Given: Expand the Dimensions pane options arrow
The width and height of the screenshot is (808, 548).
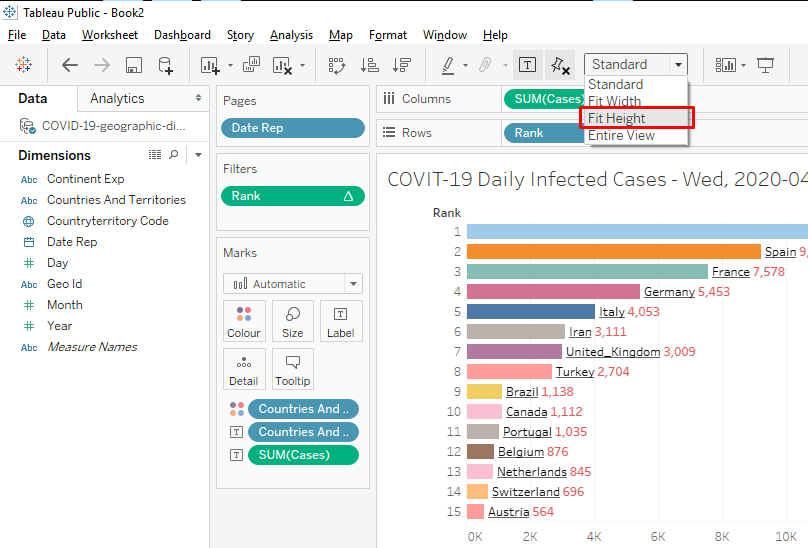Looking at the screenshot, I should pyautogui.click(x=198, y=155).
